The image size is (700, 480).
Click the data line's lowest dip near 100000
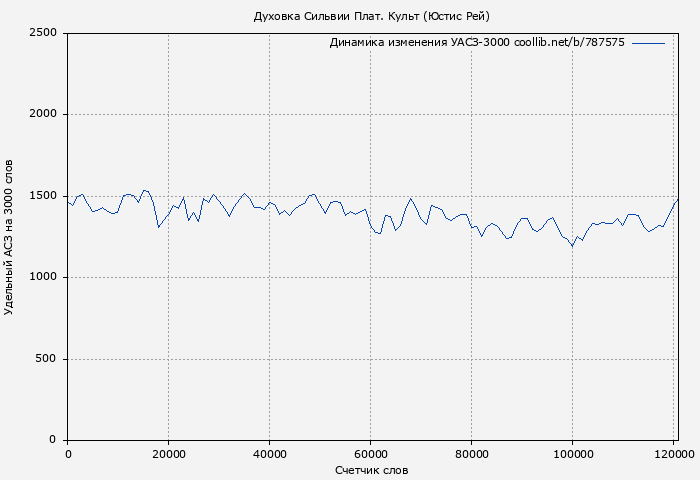(x=572, y=245)
